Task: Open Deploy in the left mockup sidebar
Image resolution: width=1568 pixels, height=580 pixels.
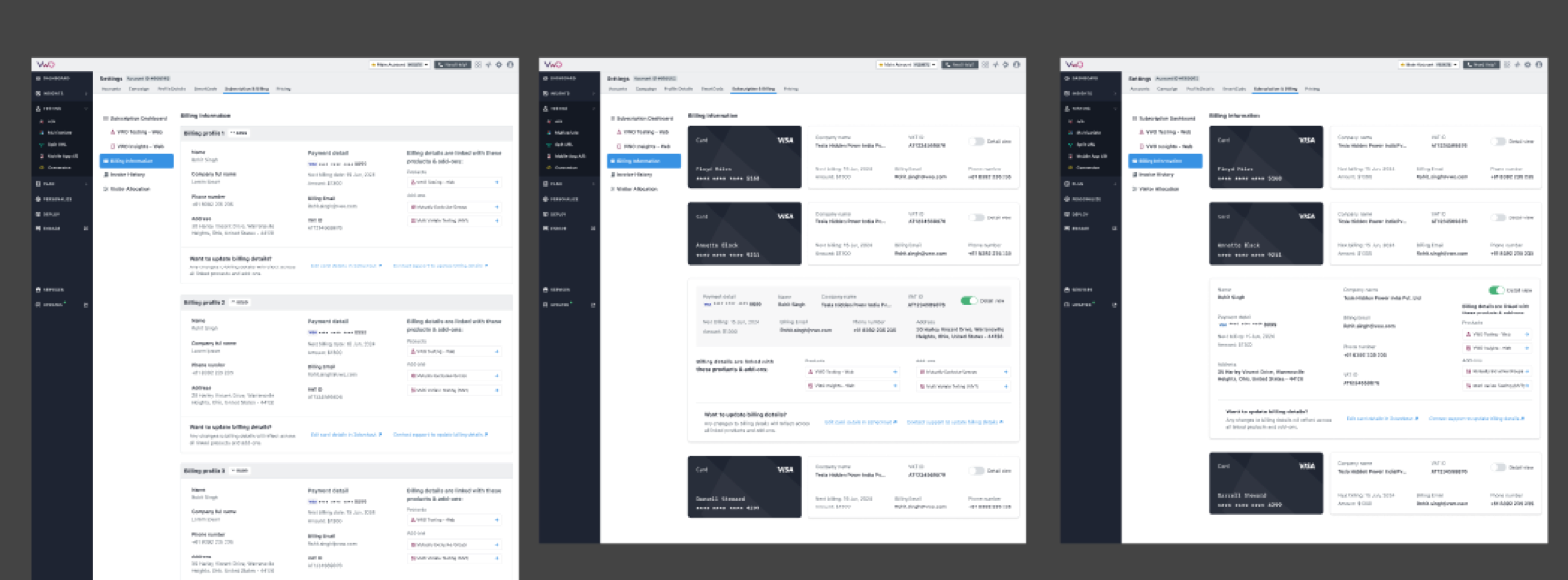Action: [49, 214]
